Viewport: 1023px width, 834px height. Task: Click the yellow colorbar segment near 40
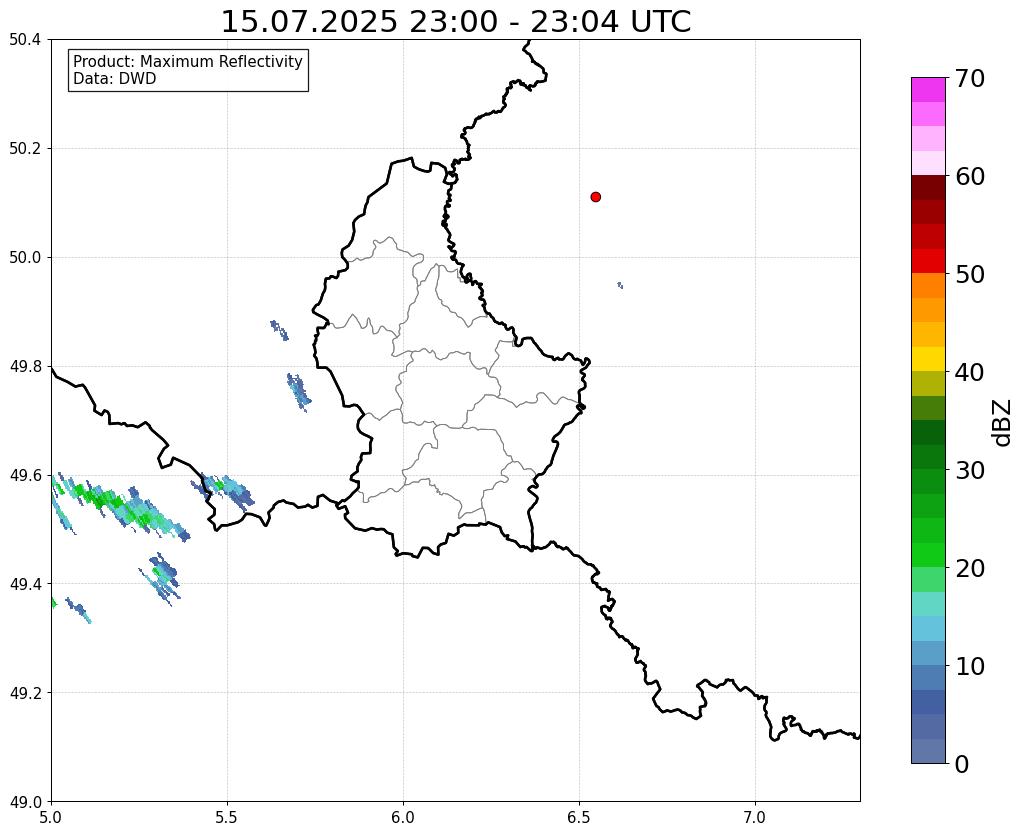(928, 359)
